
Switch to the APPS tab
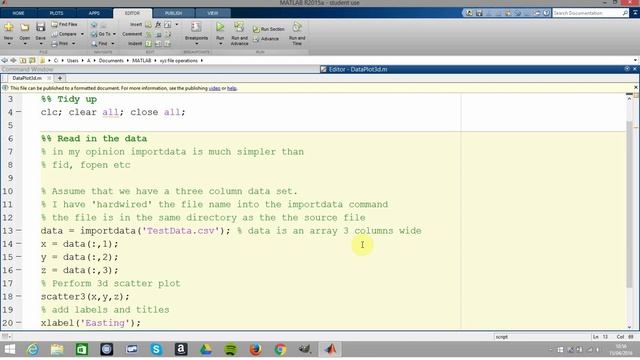point(94,13)
